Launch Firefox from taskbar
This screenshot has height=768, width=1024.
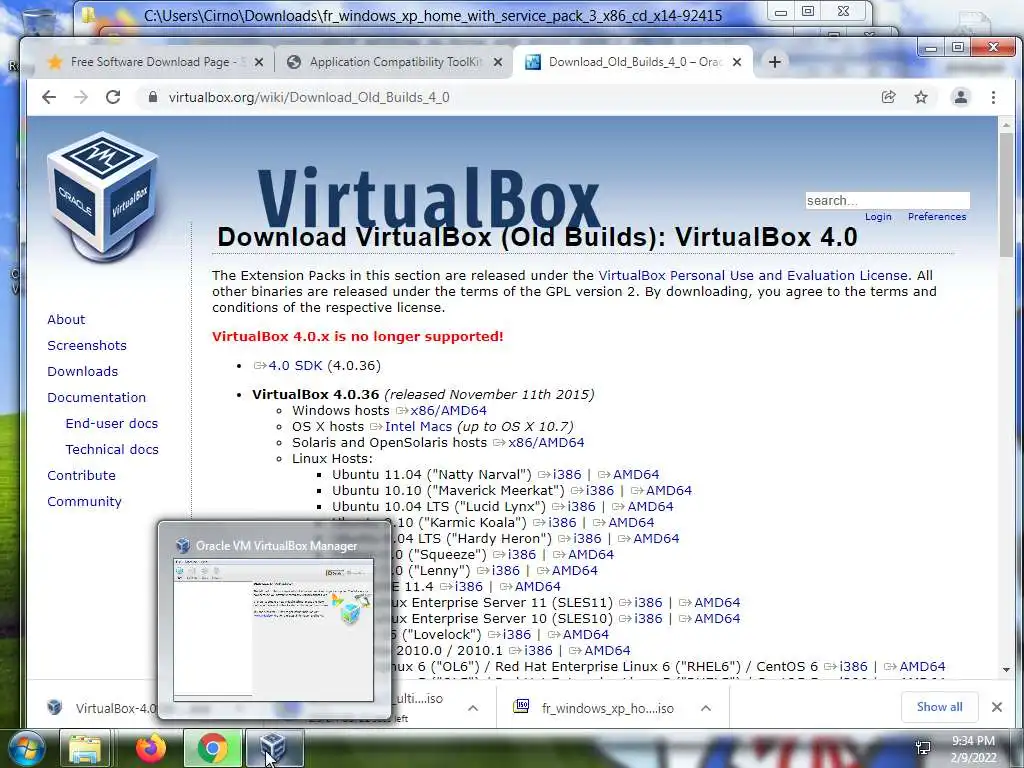[x=150, y=749]
